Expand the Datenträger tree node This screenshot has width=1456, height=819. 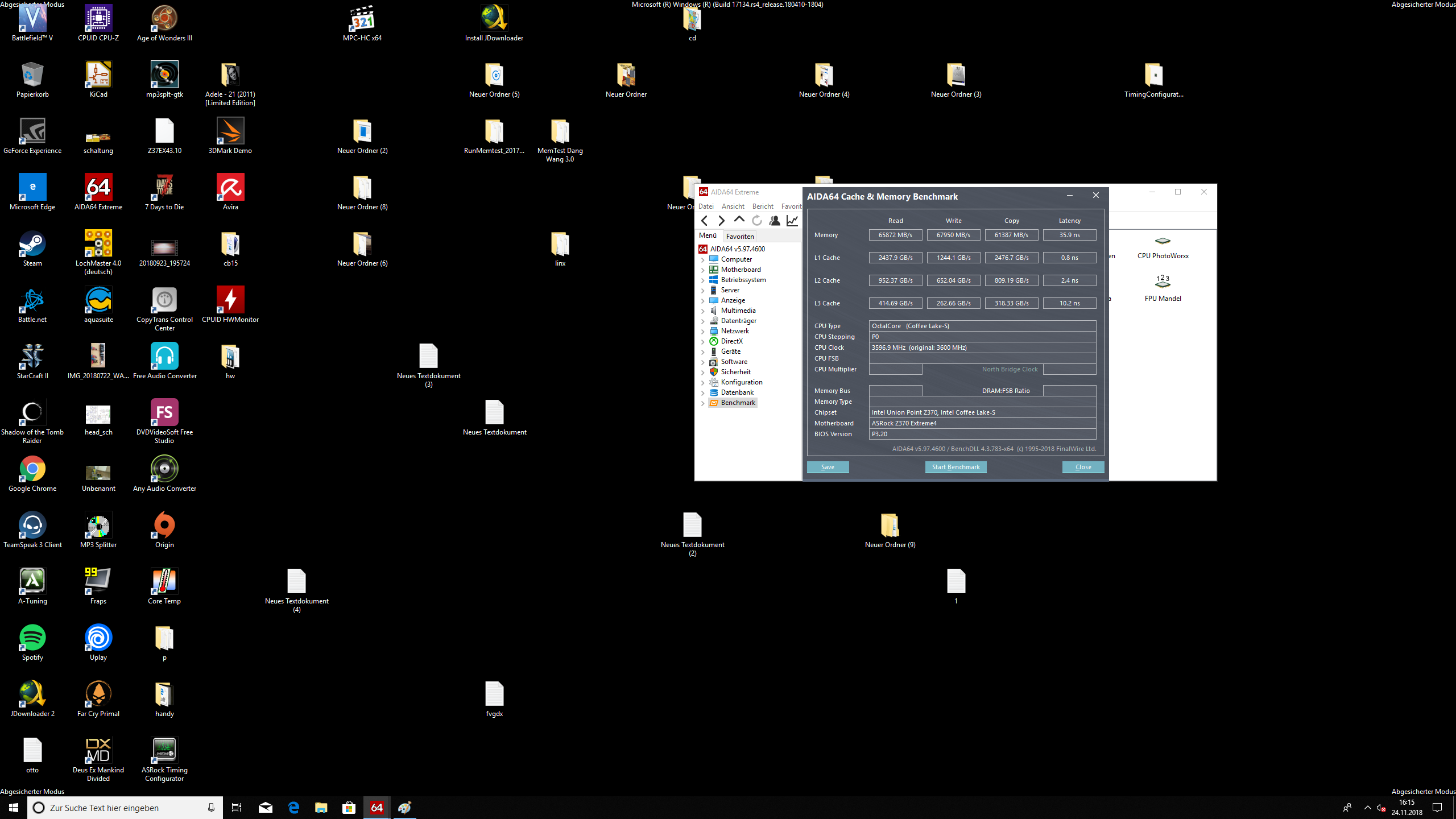click(703, 321)
